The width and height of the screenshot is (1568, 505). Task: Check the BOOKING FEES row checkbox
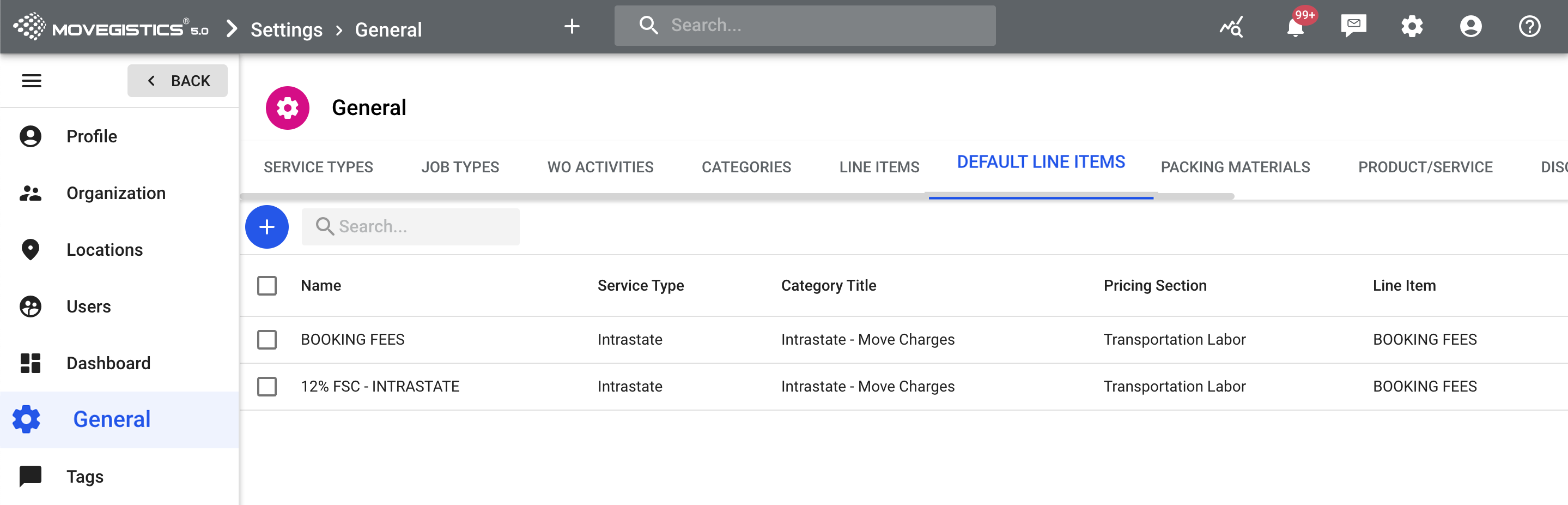[x=266, y=339]
